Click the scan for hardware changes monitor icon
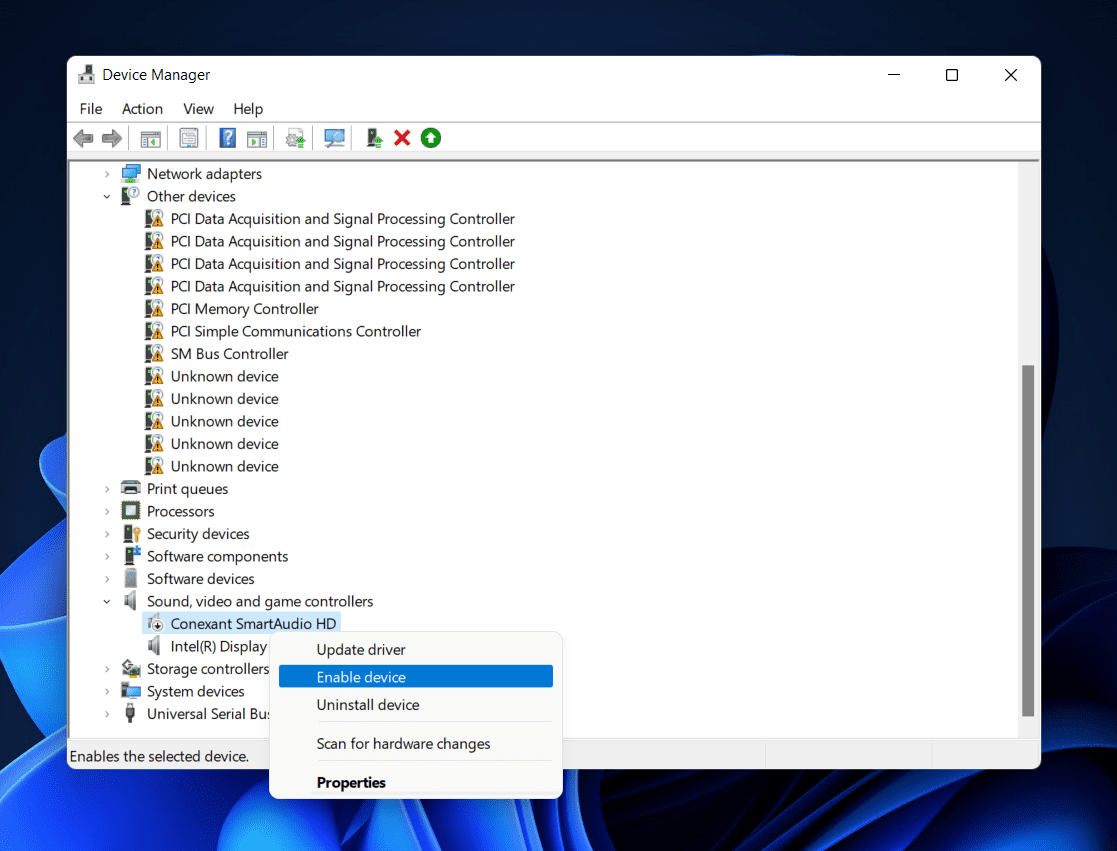1117x851 pixels. (335, 138)
